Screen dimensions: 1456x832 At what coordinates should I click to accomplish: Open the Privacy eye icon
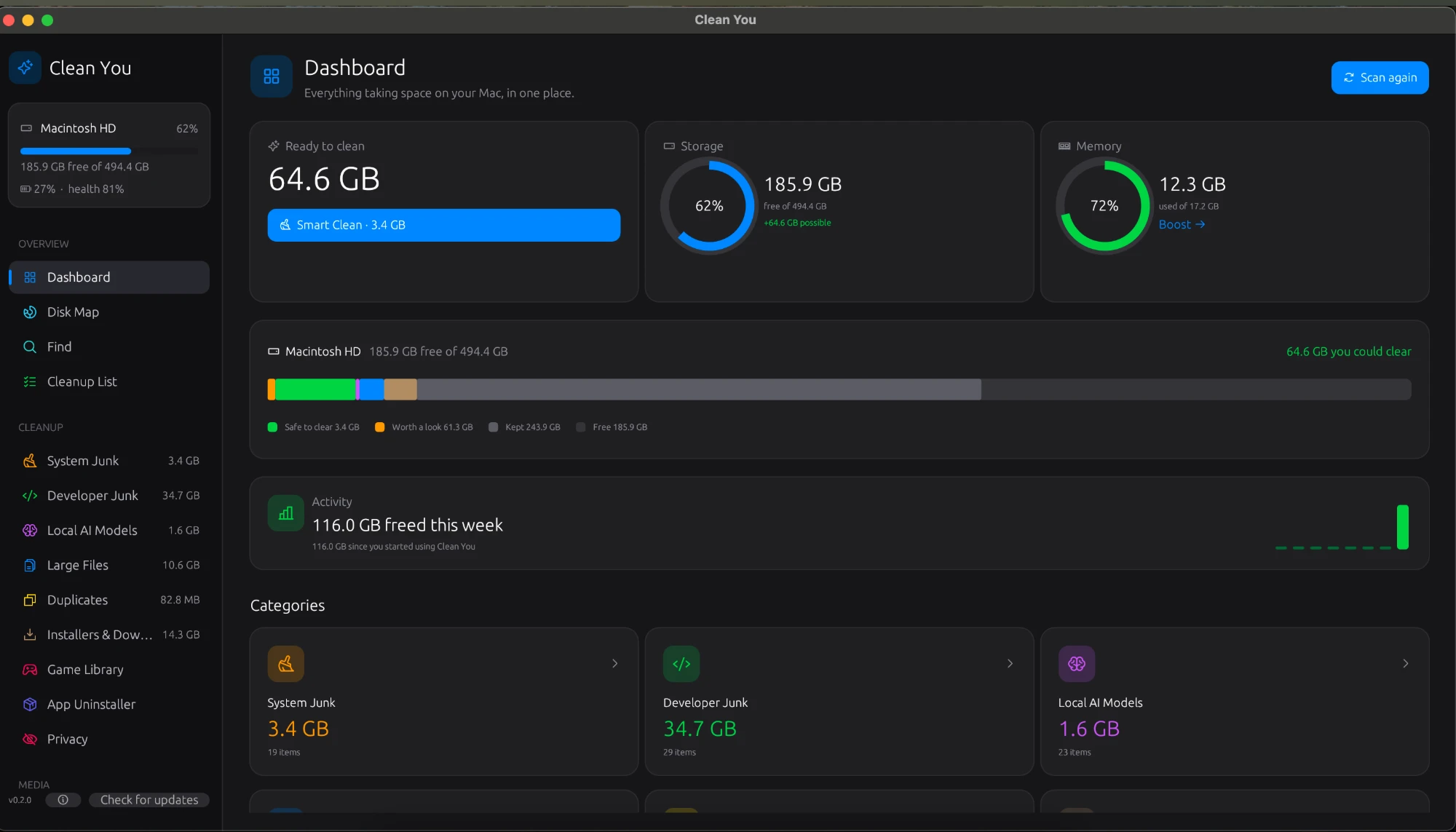30,740
